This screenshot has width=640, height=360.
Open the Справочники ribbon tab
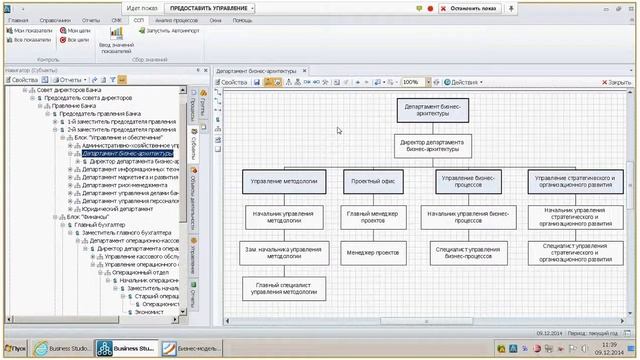[55, 20]
